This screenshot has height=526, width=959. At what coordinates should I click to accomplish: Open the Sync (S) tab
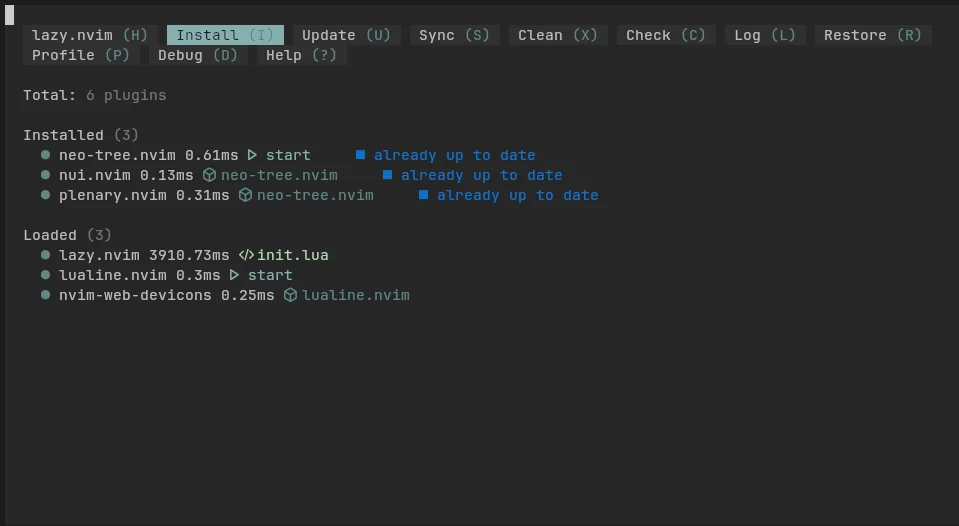454,35
